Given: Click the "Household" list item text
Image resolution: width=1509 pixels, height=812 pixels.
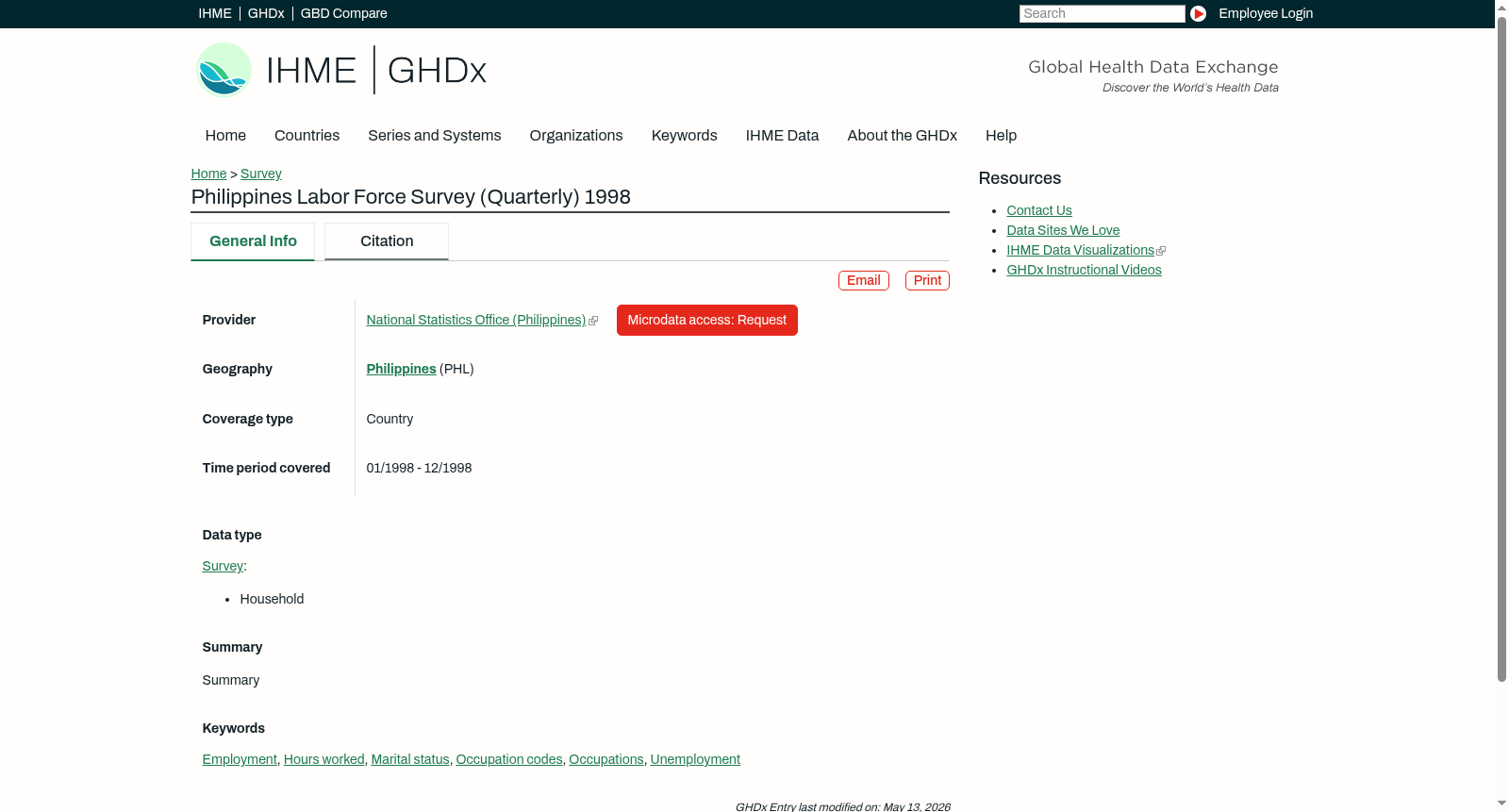Looking at the screenshot, I should [x=272, y=600].
